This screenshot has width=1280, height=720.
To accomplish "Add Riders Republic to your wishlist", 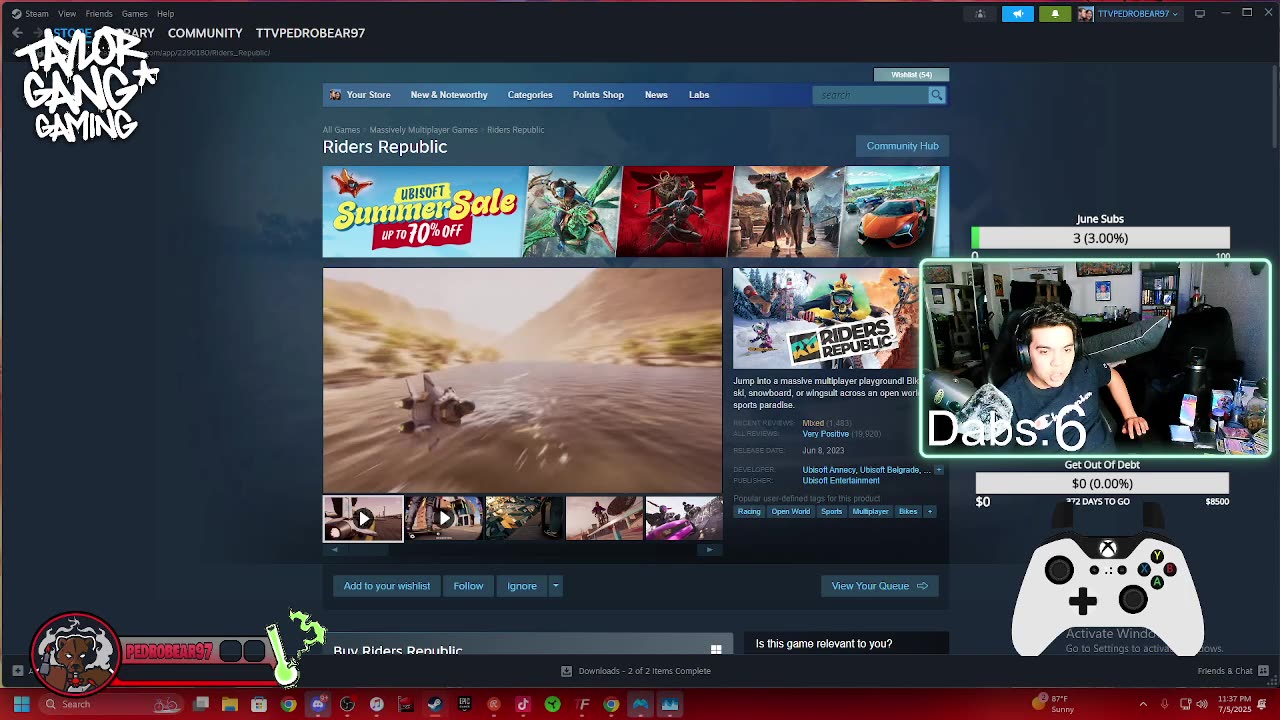I will (387, 586).
